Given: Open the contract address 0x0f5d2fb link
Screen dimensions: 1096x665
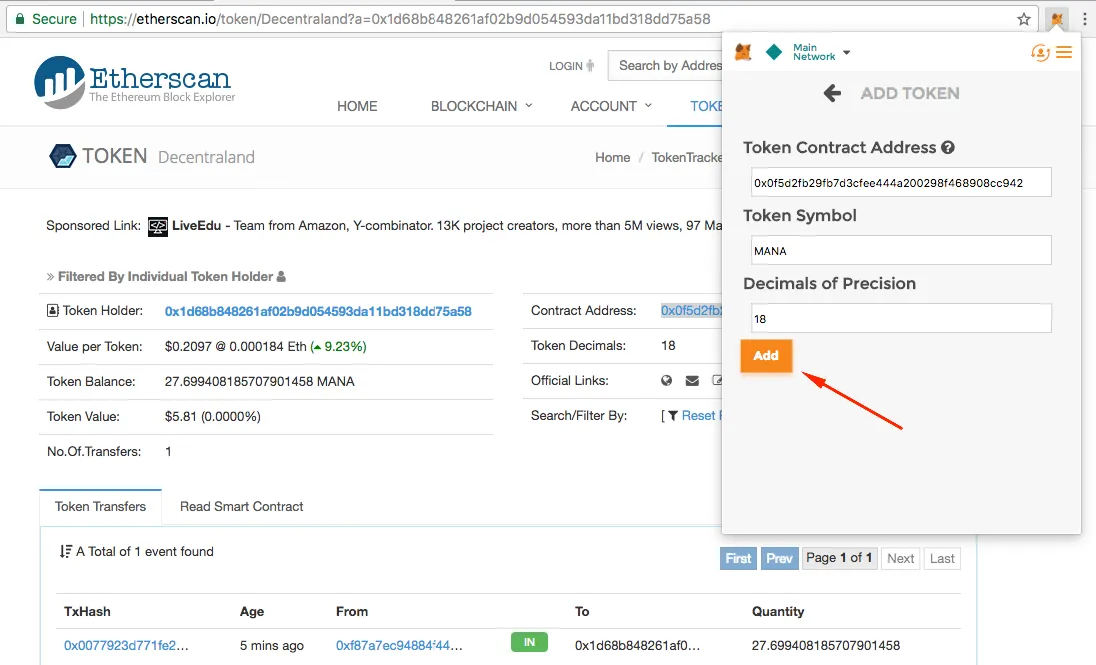Looking at the screenshot, I should pos(691,310).
